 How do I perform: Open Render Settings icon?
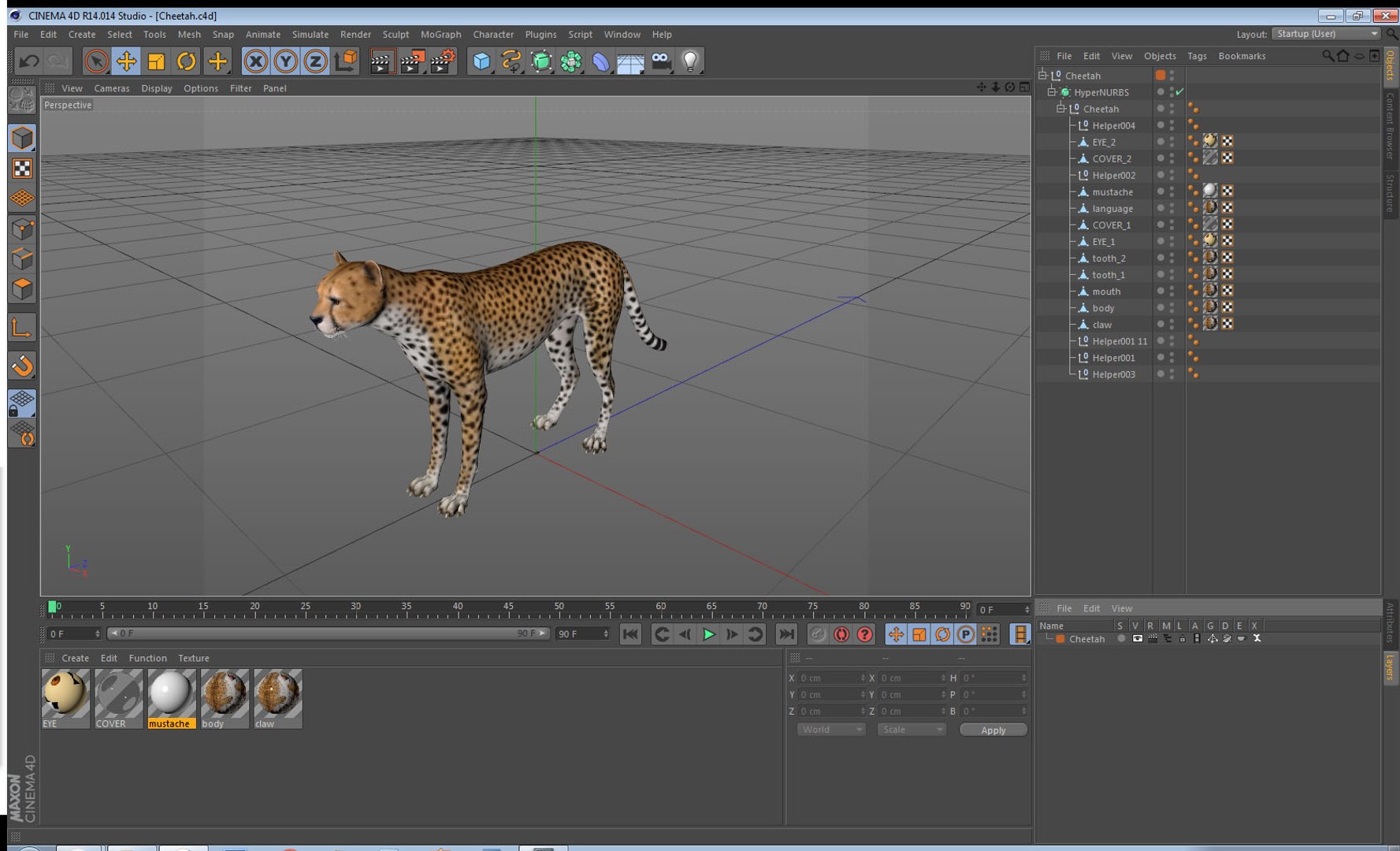[x=443, y=61]
